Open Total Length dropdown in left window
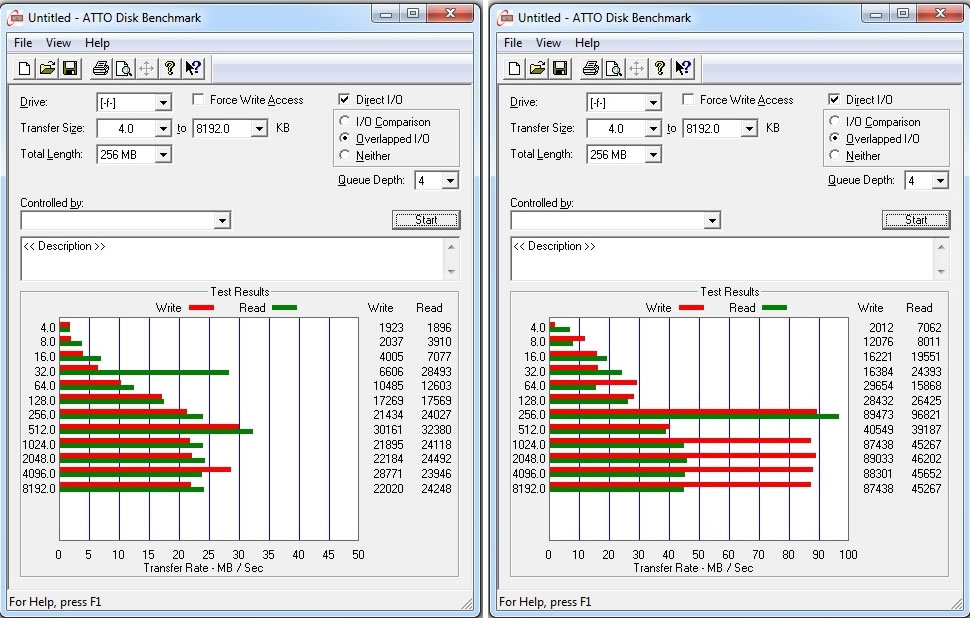This screenshot has height=618, width=970. click(163, 155)
